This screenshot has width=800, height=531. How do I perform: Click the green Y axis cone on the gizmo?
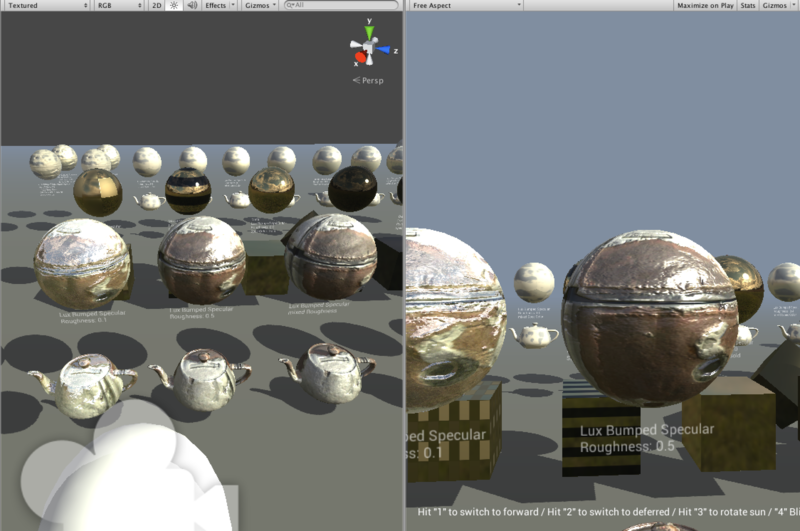(x=369, y=32)
